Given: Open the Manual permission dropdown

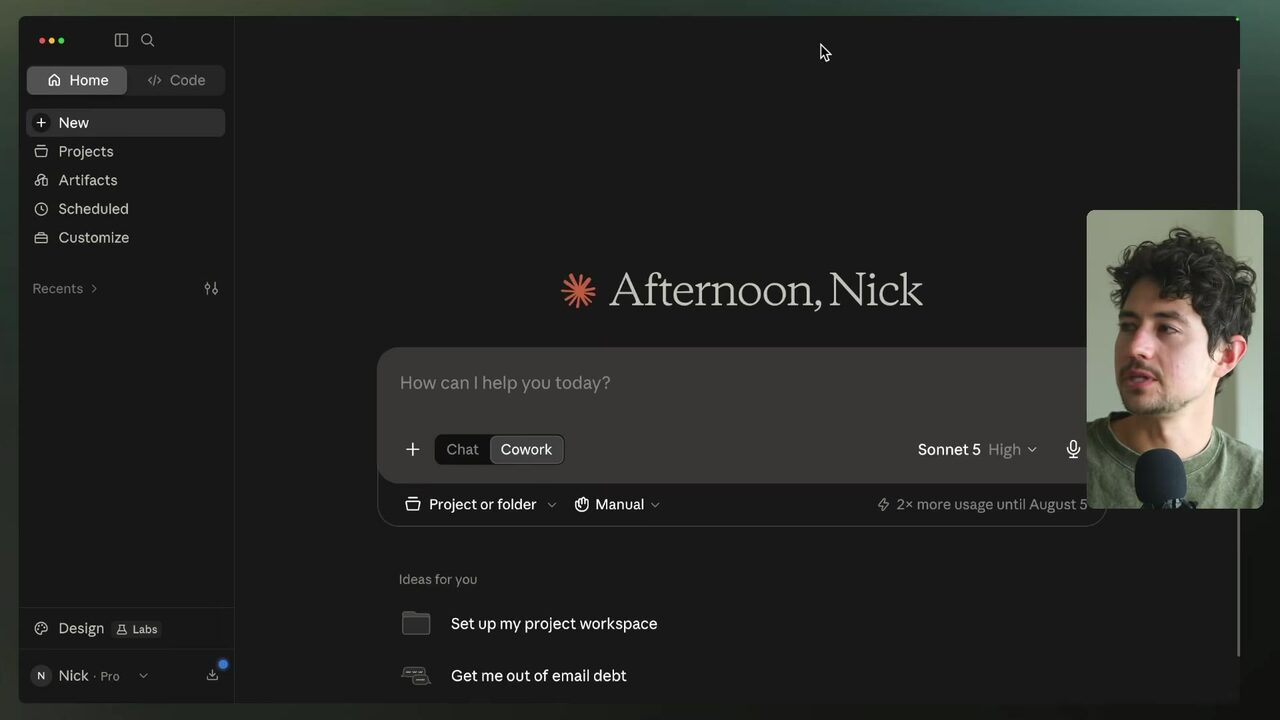Looking at the screenshot, I should coord(617,504).
